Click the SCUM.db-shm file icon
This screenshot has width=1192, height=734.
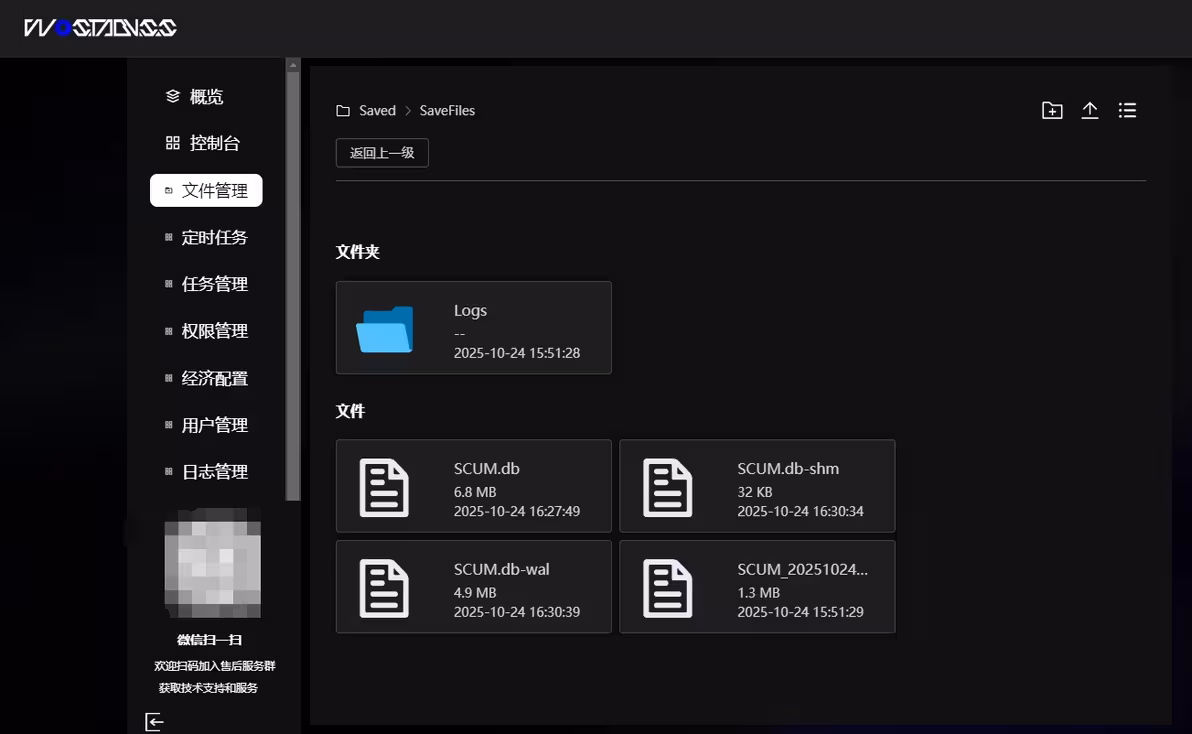click(x=667, y=487)
